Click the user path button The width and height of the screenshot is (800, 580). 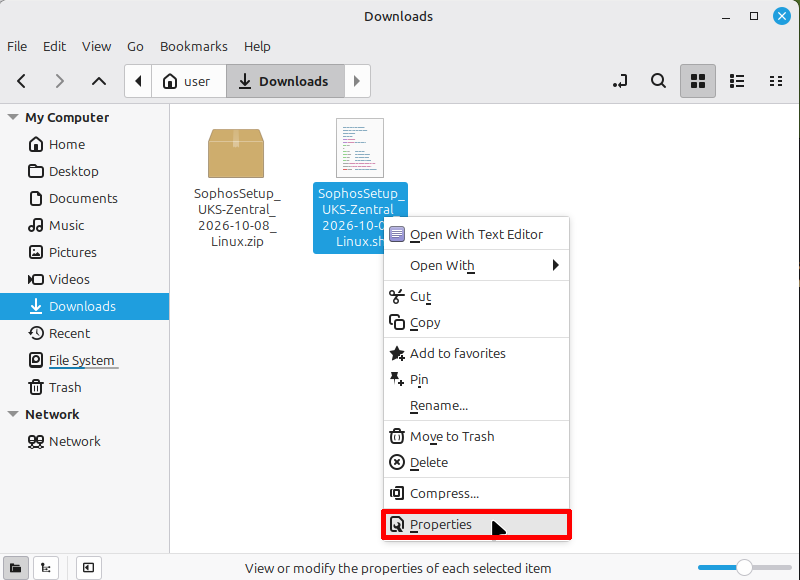[x=189, y=81]
